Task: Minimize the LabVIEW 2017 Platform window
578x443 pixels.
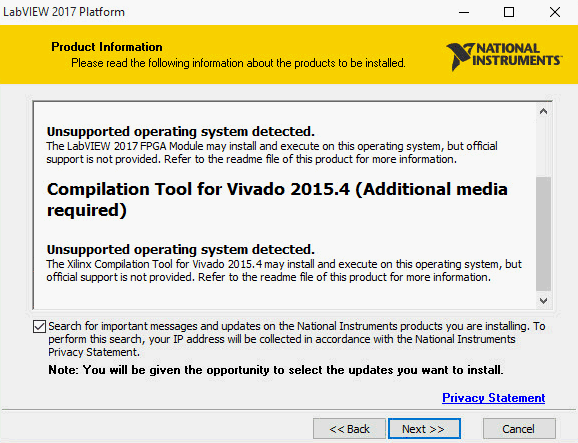Action: pyautogui.click(x=464, y=12)
